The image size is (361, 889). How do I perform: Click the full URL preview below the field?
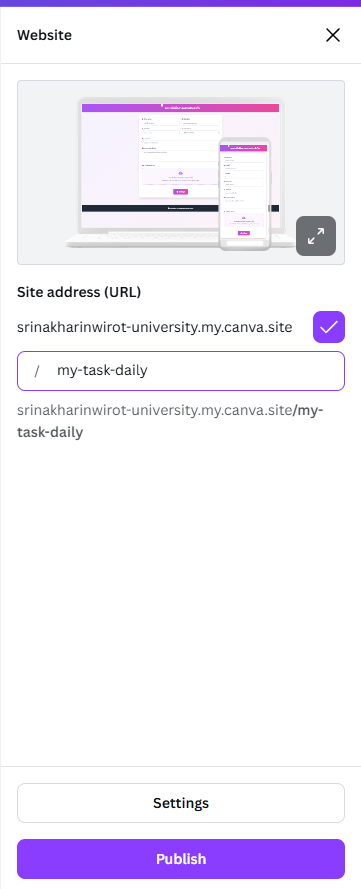(x=170, y=421)
